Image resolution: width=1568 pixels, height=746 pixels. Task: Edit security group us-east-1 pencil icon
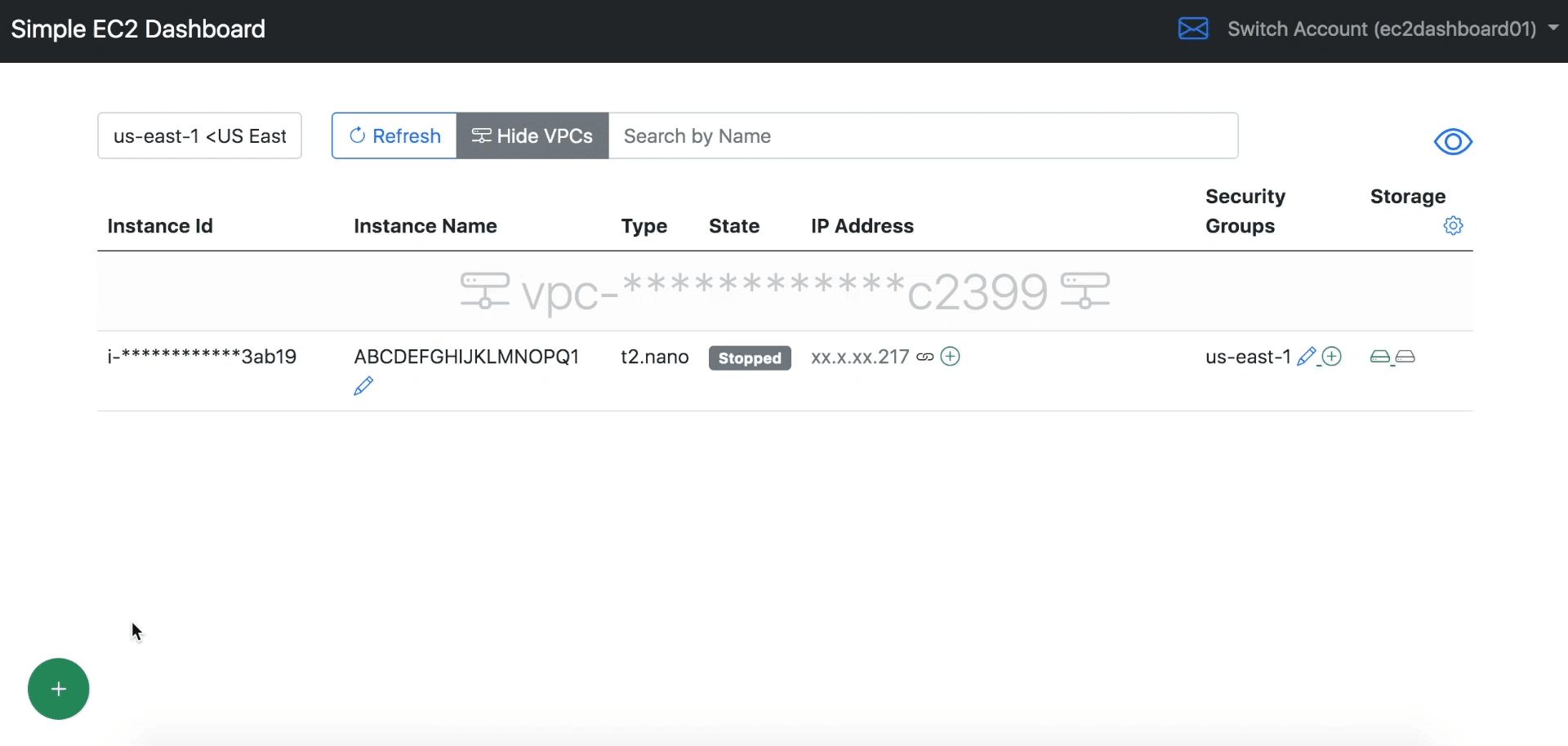click(1307, 357)
